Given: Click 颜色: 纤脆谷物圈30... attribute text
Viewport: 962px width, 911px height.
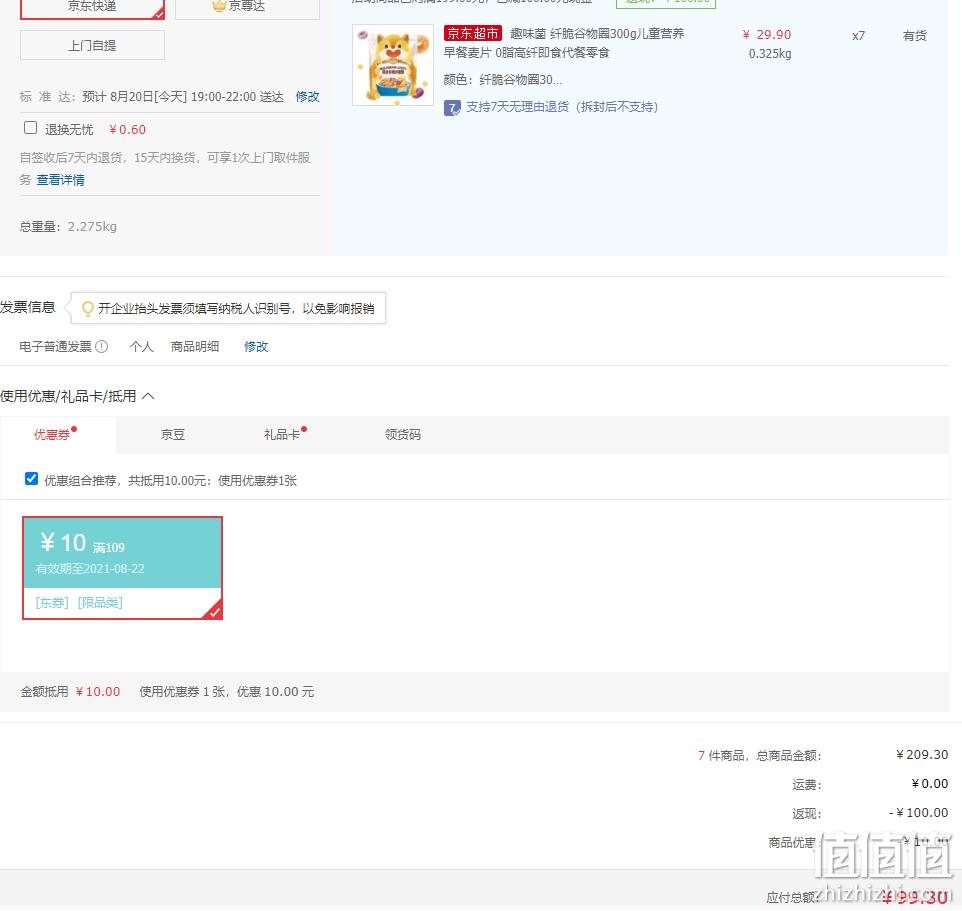Looking at the screenshot, I should (x=502, y=80).
